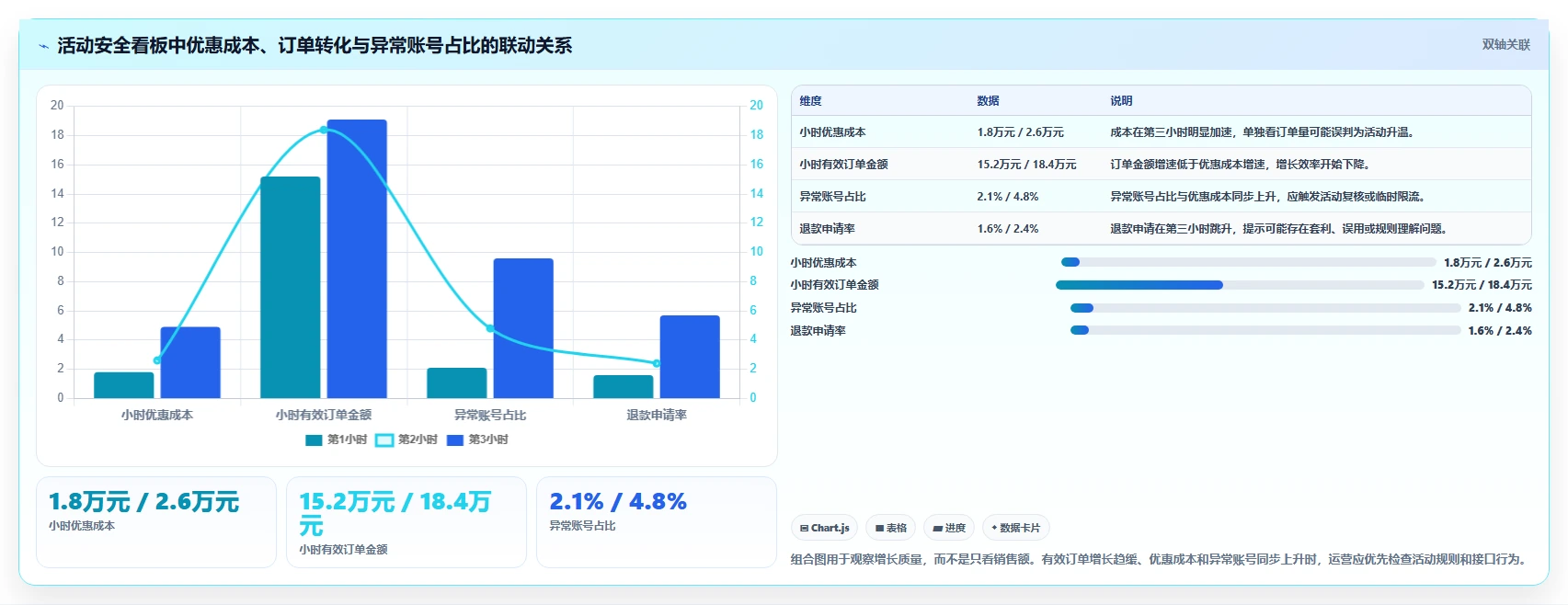
Task: Click the square icon in the 表格 chip
Action: tap(879, 529)
